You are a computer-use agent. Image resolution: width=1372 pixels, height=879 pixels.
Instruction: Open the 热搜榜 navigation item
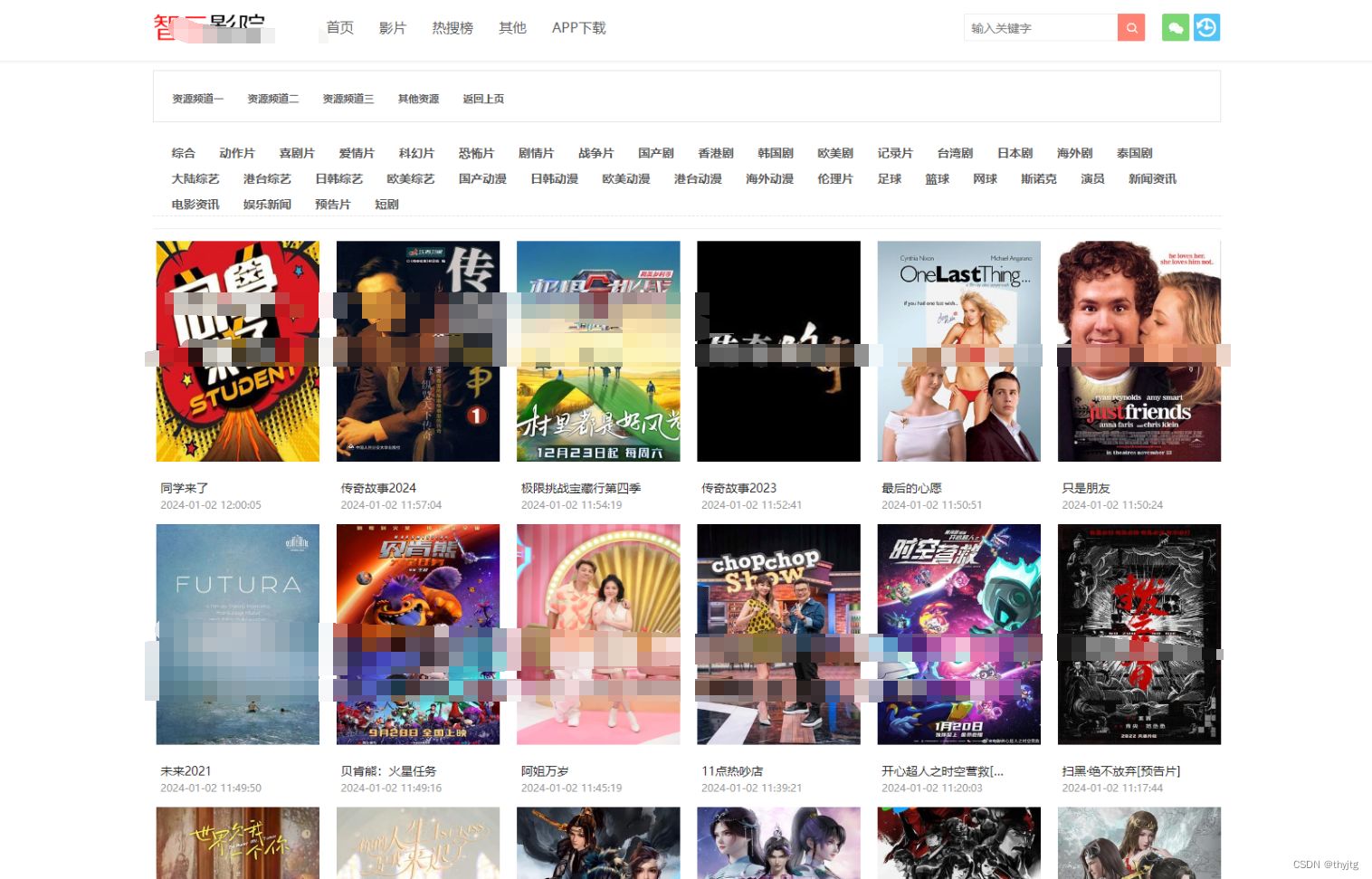coord(452,28)
